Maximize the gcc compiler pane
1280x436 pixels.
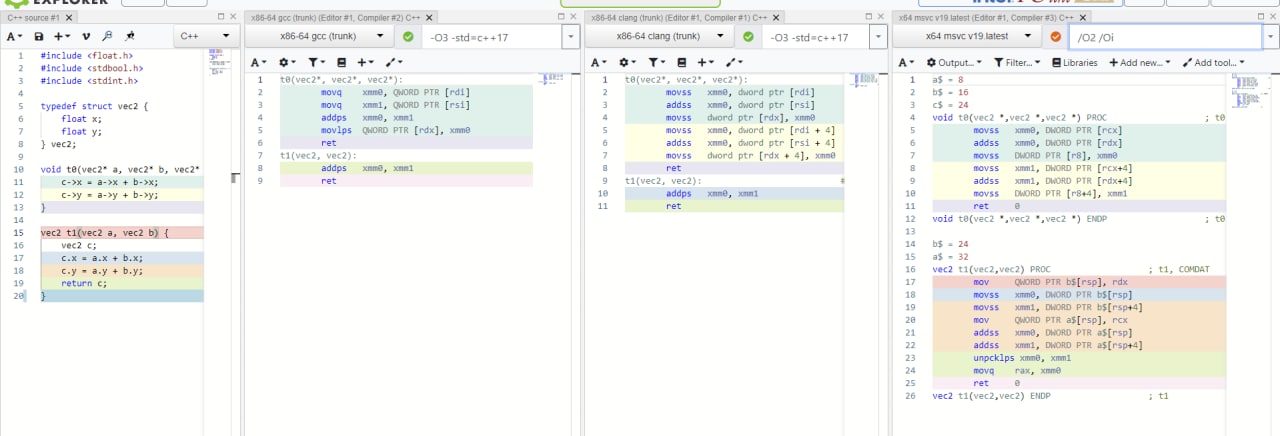tap(559, 18)
